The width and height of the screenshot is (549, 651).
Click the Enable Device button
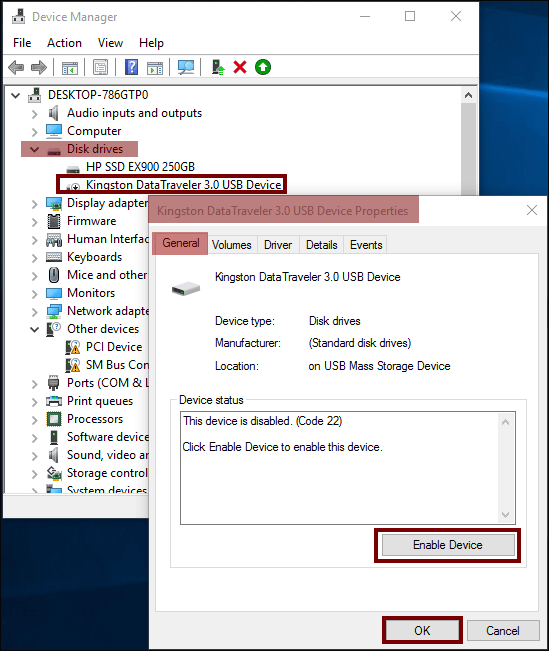[x=448, y=545]
